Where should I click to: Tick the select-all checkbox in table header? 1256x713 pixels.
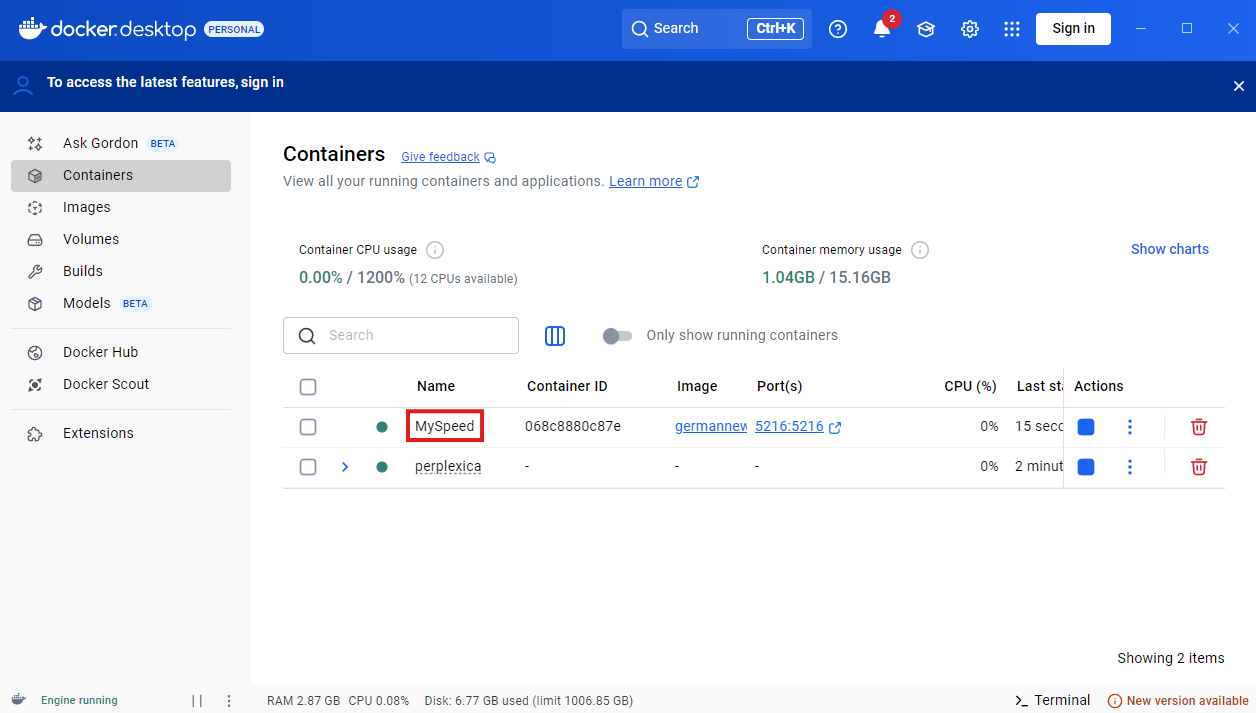[x=308, y=387]
